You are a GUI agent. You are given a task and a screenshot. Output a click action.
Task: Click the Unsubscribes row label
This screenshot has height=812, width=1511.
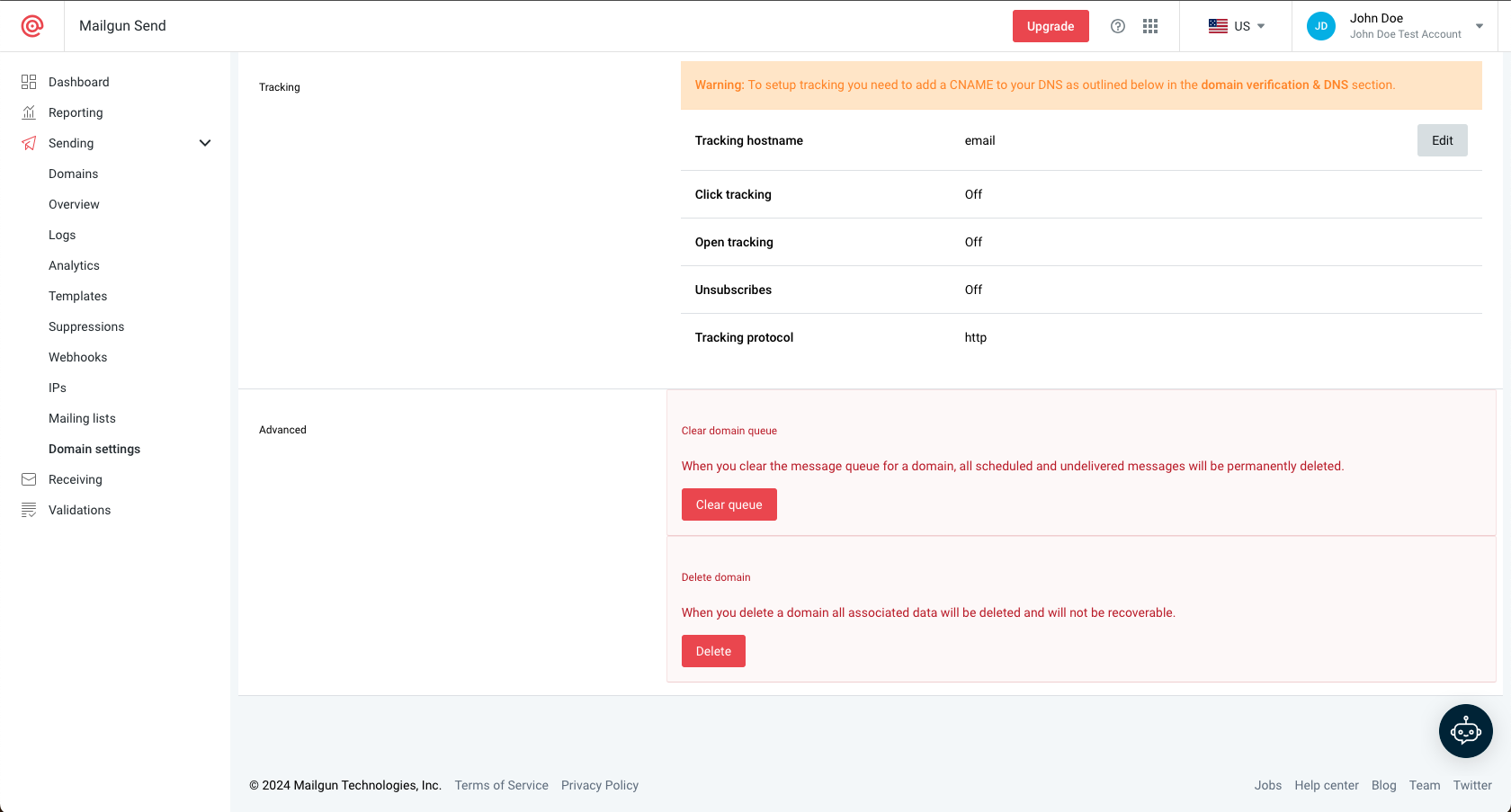click(733, 290)
